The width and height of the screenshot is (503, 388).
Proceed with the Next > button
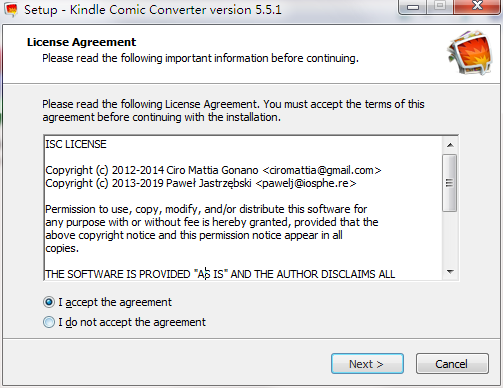point(367,364)
